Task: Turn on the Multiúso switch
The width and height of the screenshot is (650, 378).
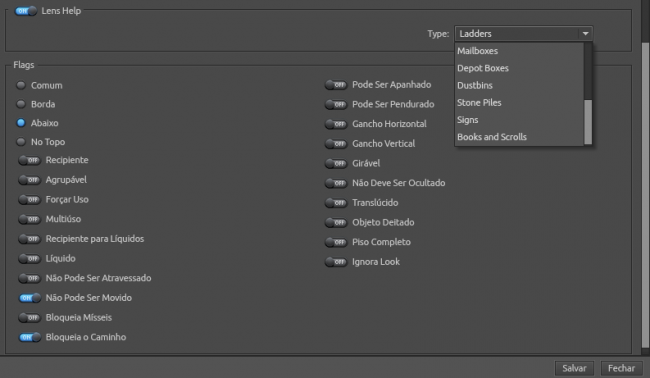Action: (29, 219)
